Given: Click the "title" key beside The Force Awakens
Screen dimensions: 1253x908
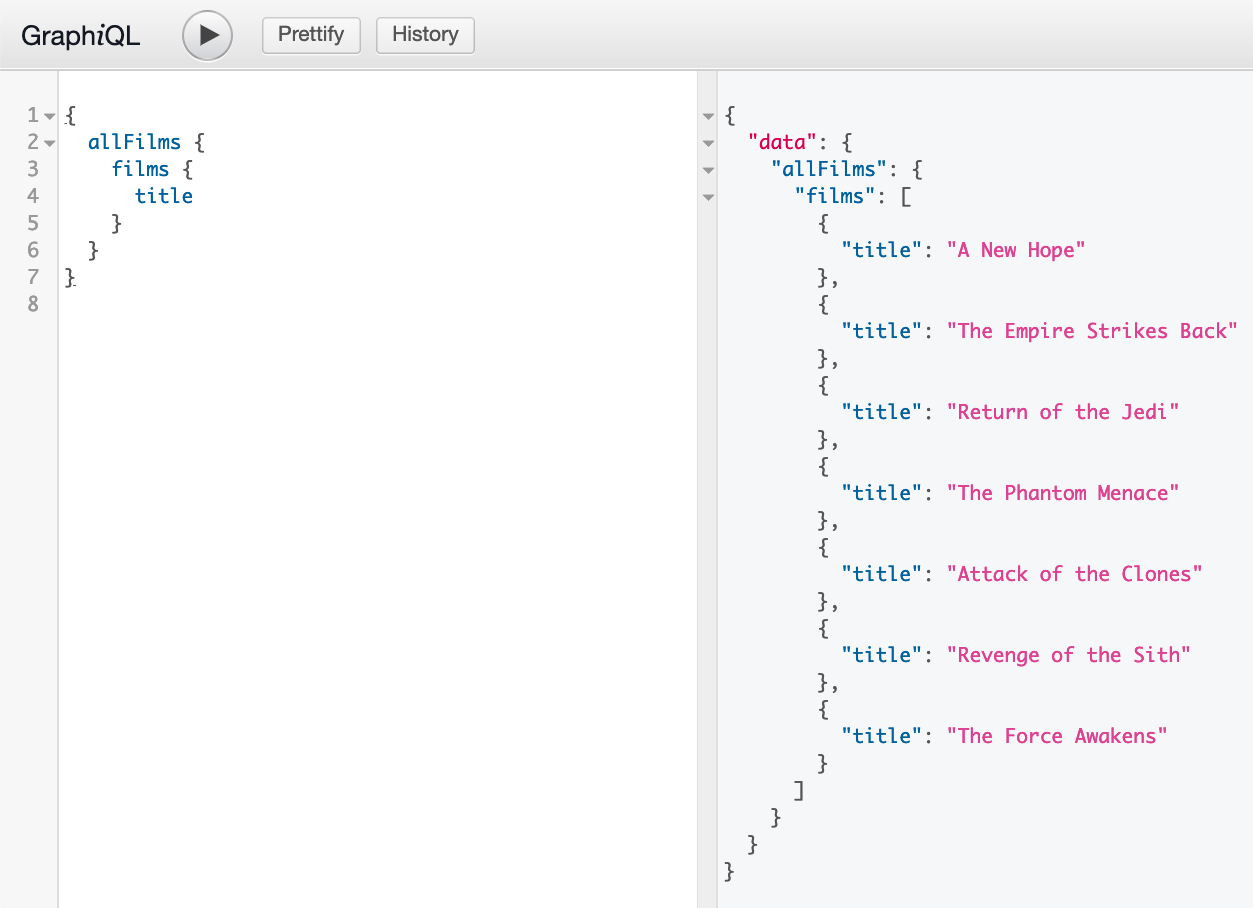Looking at the screenshot, I should [x=882, y=736].
